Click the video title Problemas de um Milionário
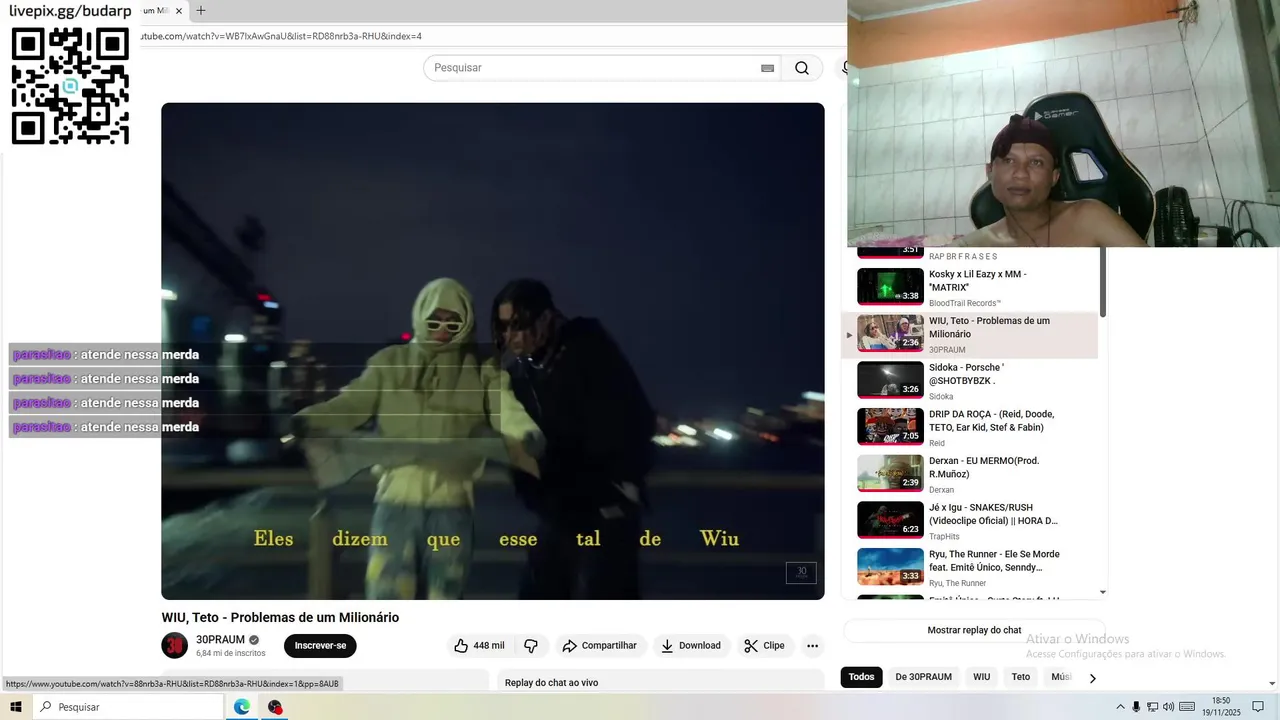 pos(280,618)
